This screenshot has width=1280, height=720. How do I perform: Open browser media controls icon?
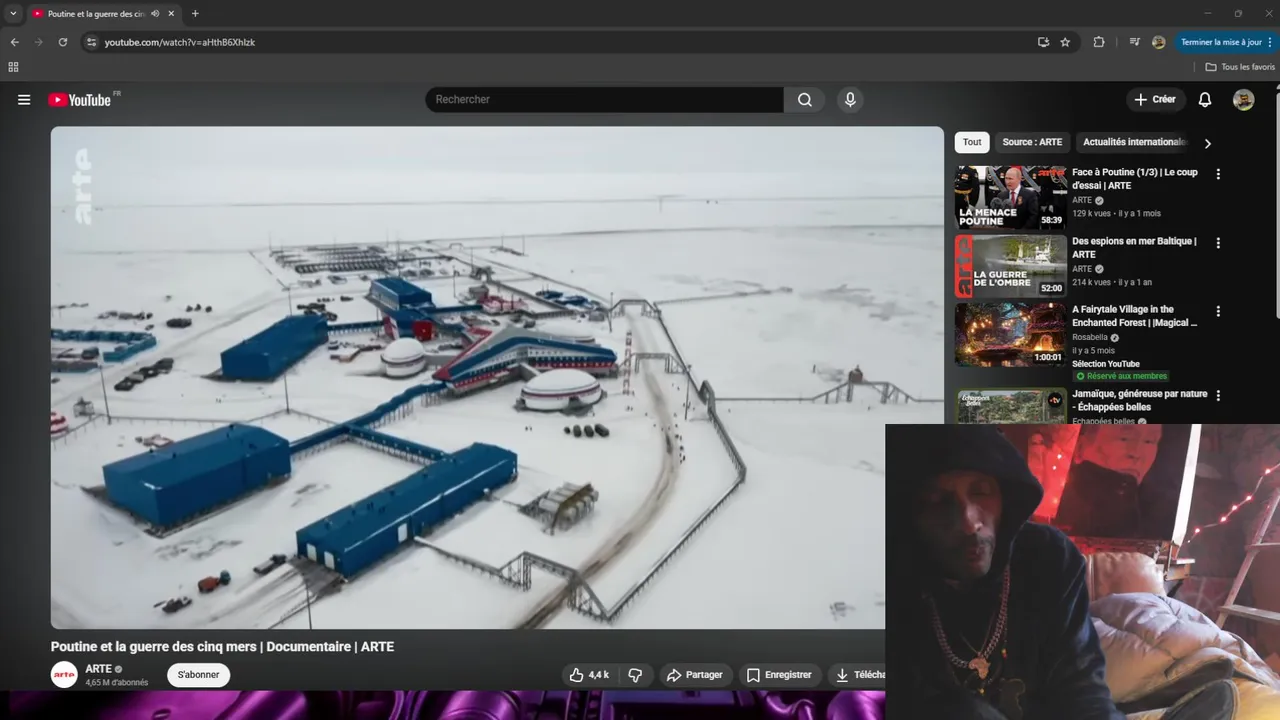tap(1134, 42)
